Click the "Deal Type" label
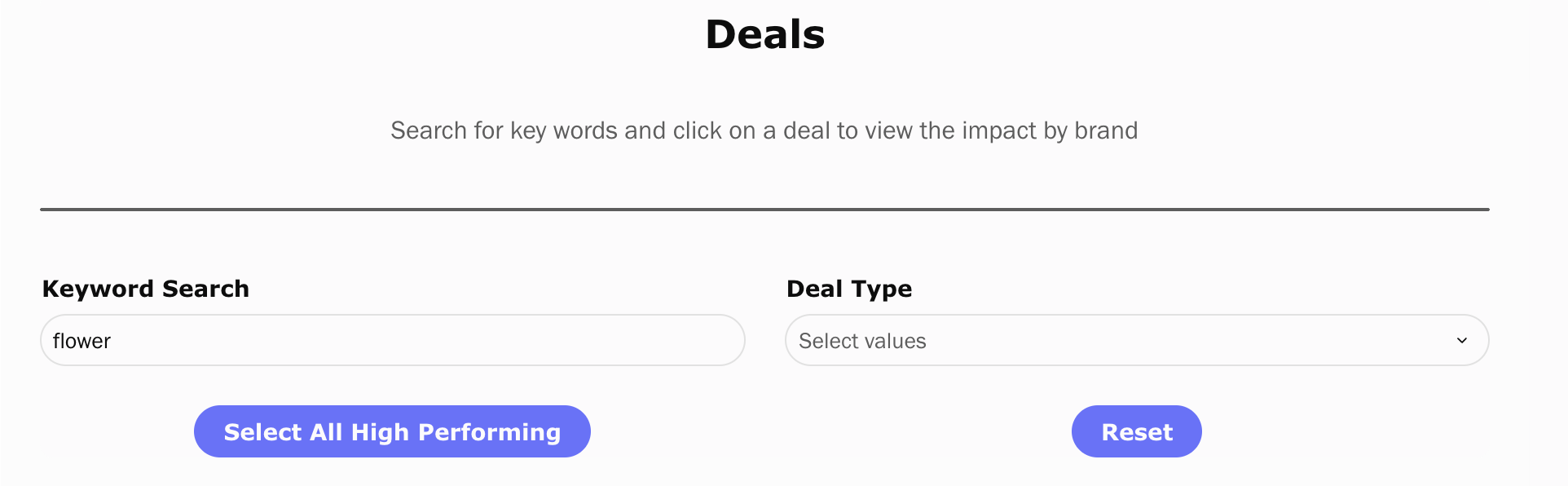 [x=848, y=289]
